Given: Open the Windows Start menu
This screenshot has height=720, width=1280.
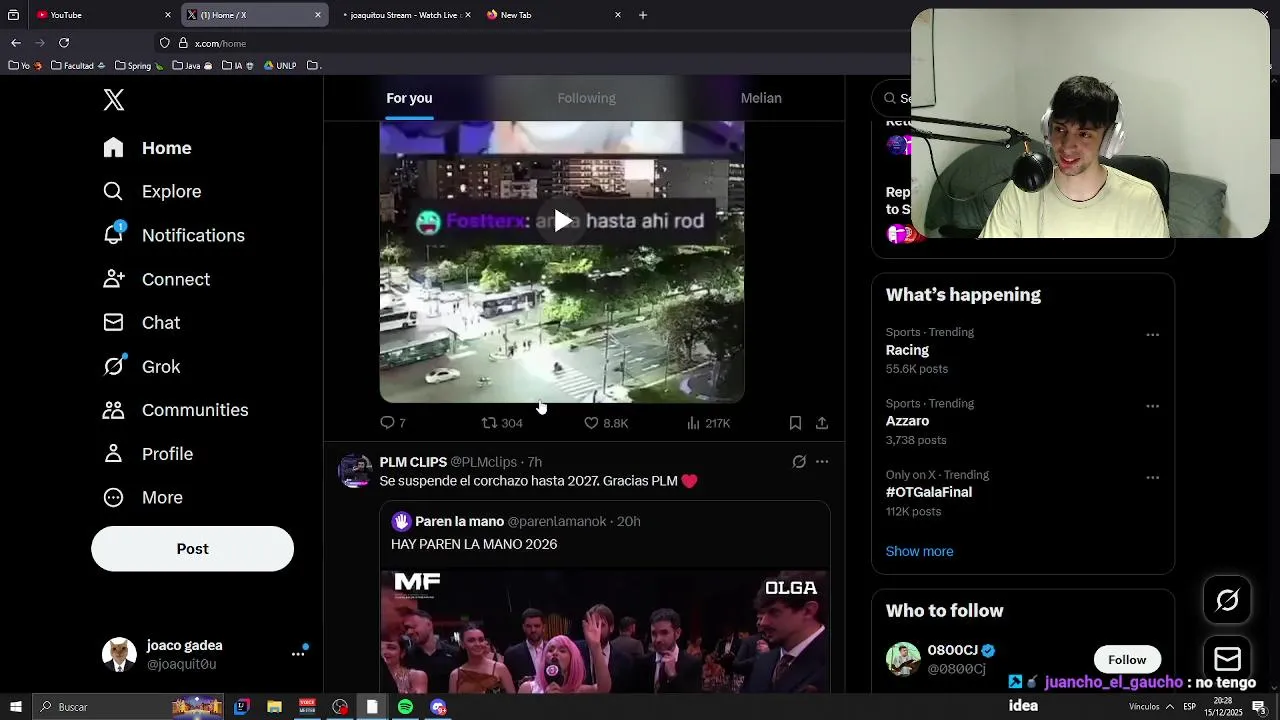Looking at the screenshot, I should coord(15,707).
